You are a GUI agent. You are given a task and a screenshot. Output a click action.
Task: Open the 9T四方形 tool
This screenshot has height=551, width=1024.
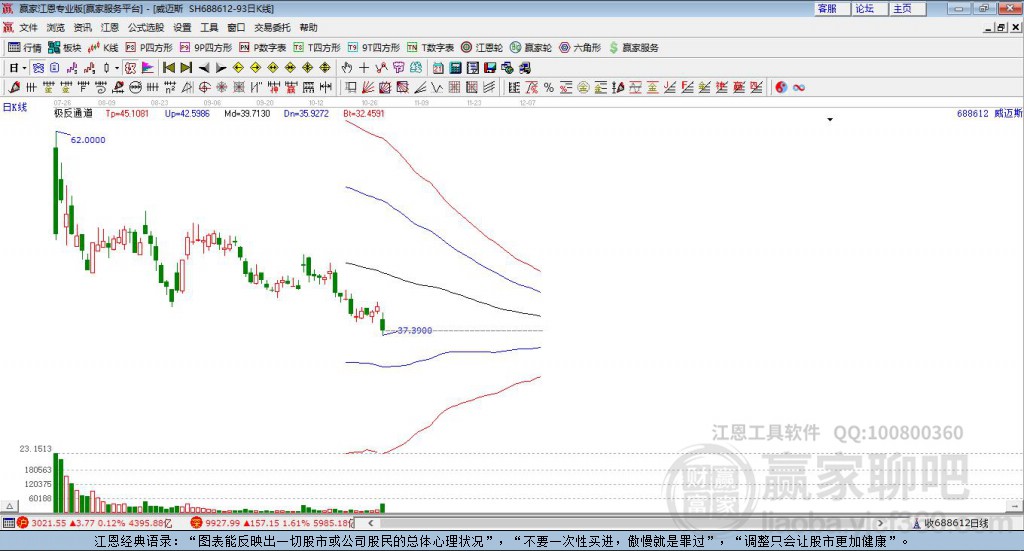click(374, 48)
